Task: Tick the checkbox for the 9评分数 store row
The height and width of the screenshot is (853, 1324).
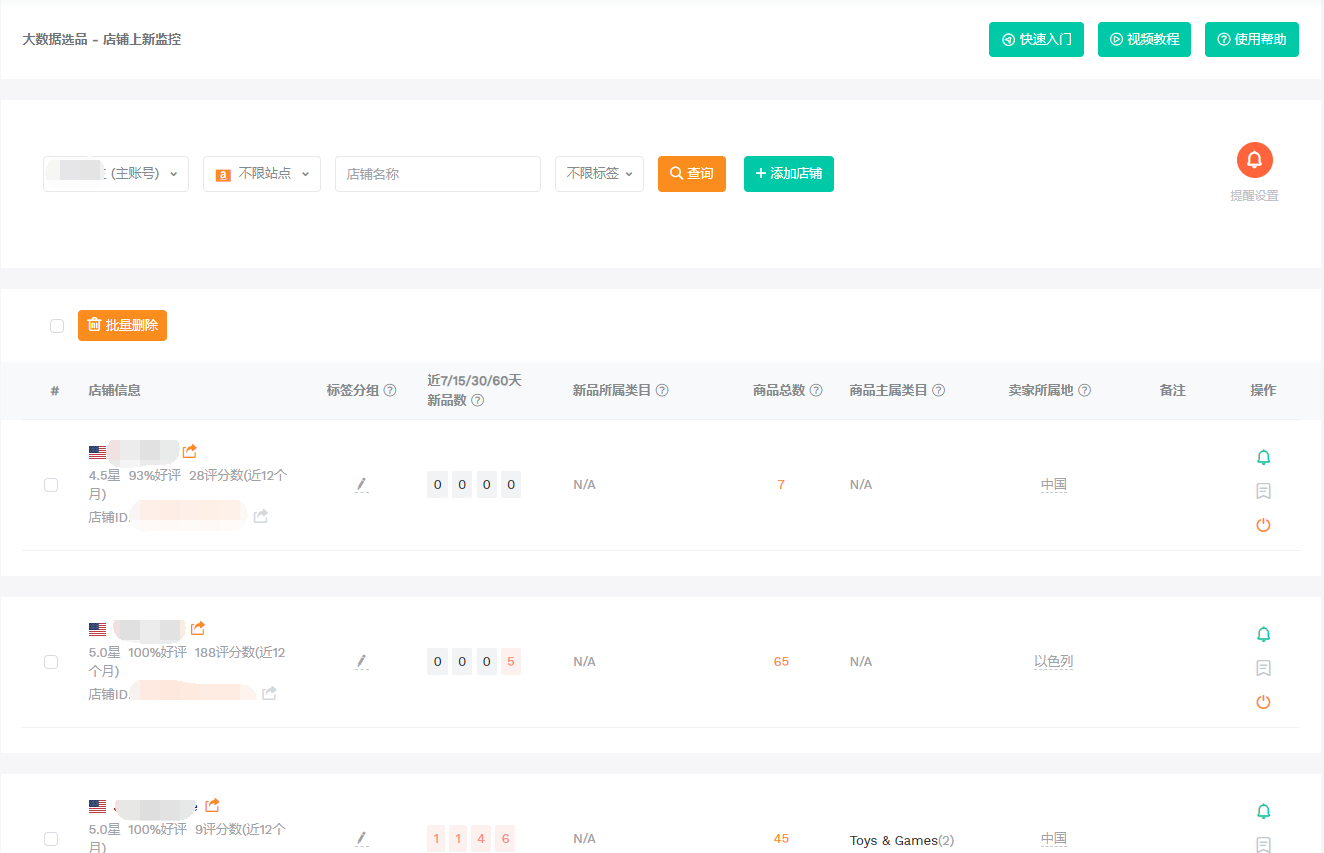Action: tap(51, 839)
